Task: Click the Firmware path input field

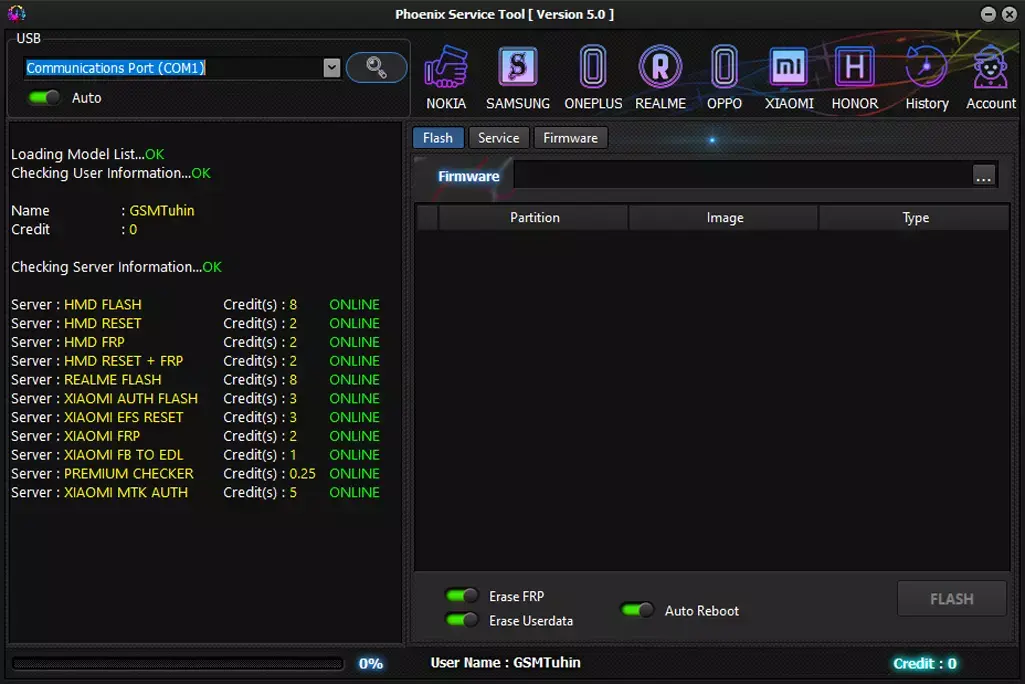Action: [741, 176]
